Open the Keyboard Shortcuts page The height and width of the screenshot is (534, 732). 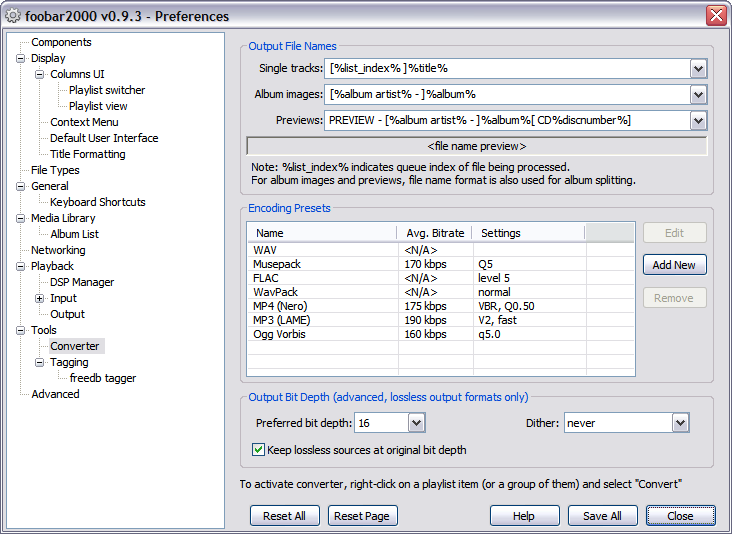pyautogui.click(x=98, y=202)
